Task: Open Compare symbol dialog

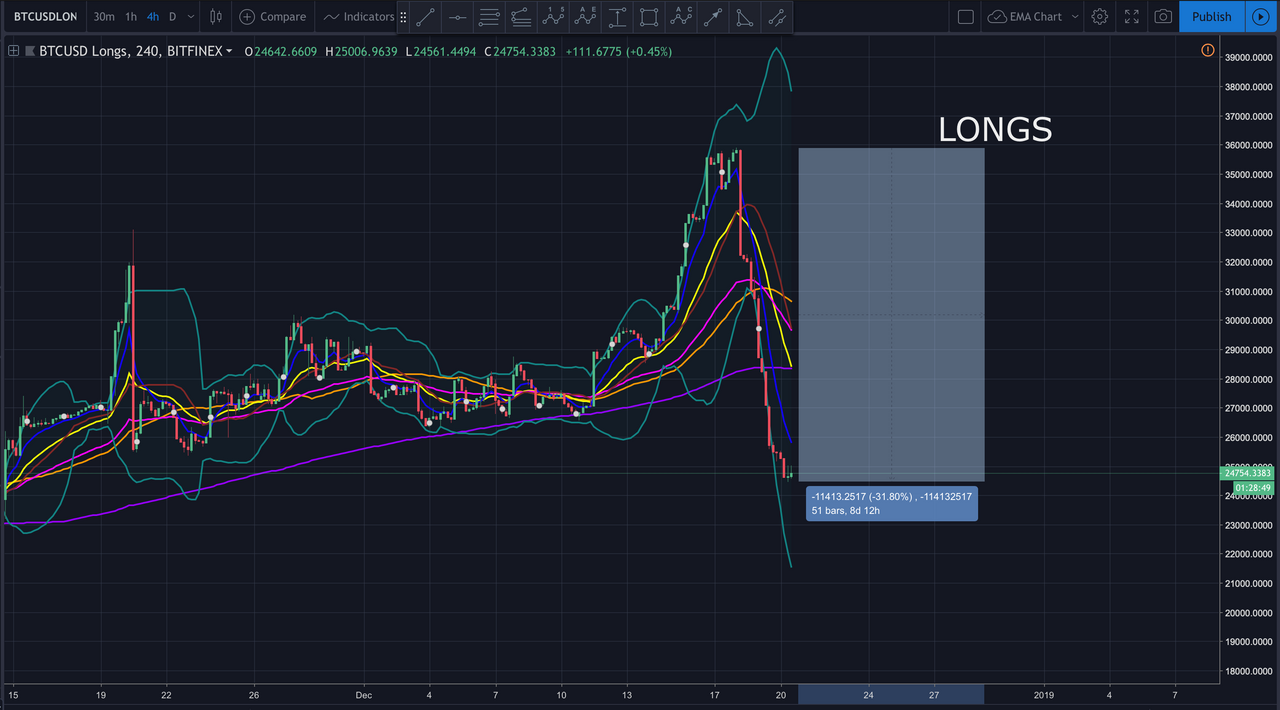Action: 273,16
